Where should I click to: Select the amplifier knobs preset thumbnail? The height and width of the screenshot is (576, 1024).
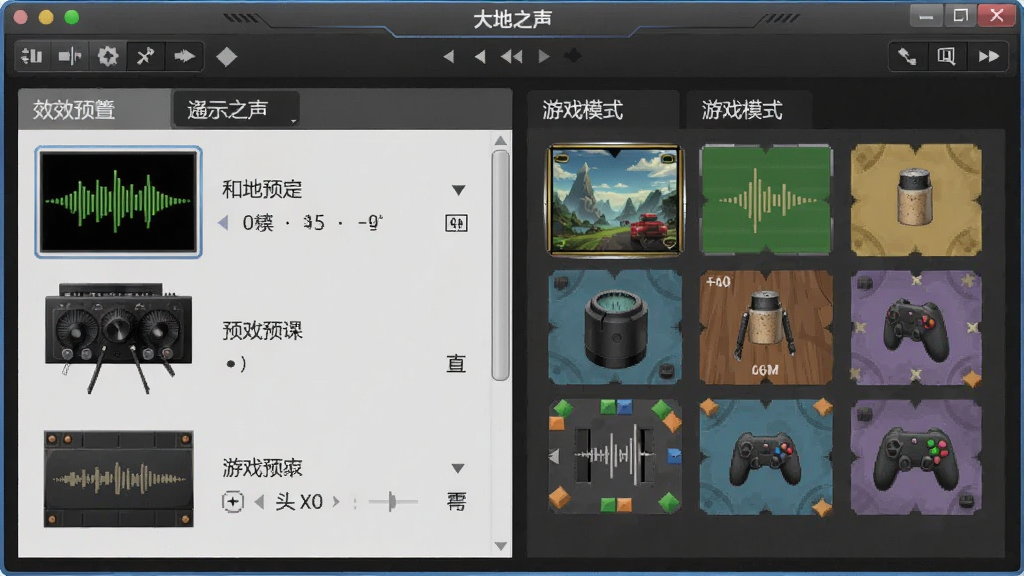click(x=118, y=338)
